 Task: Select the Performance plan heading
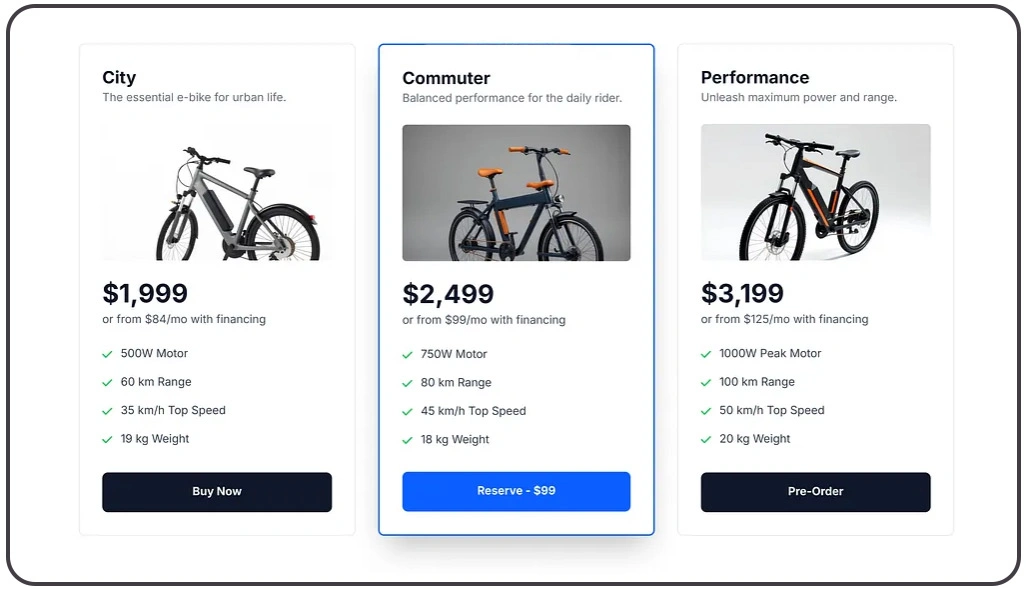pos(755,78)
